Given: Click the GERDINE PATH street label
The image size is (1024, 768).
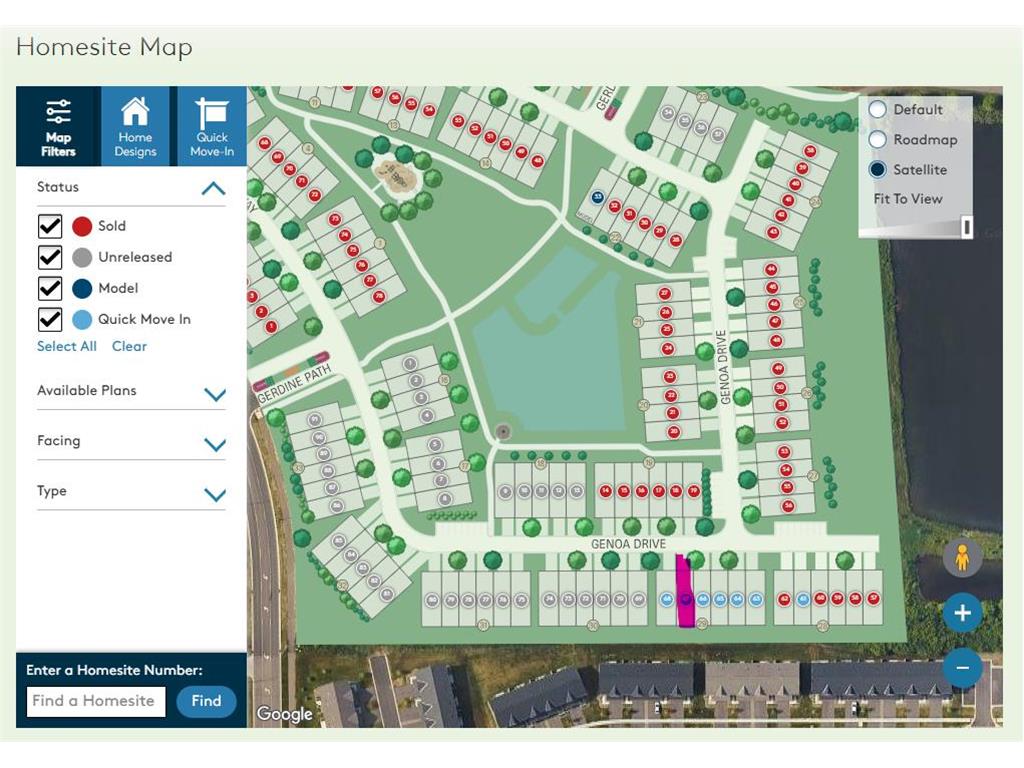Looking at the screenshot, I should [x=294, y=385].
